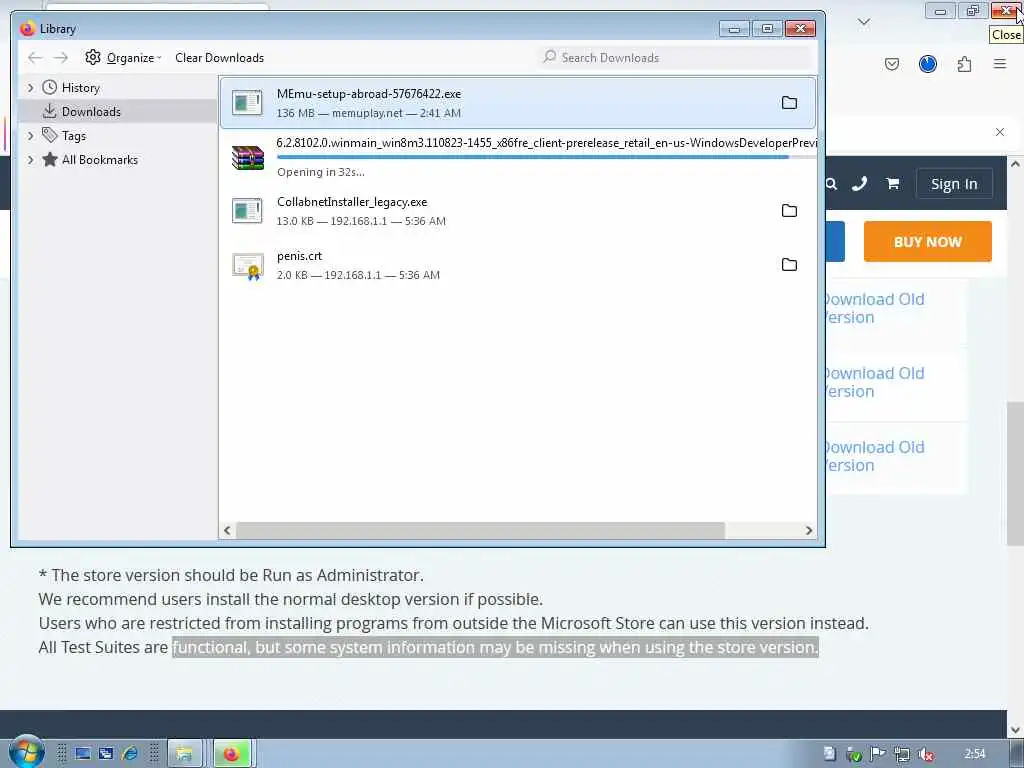The height and width of the screenshot is (768, 1024).
Task: Go forward using Library forward arrow
Action: pos(61,57)
